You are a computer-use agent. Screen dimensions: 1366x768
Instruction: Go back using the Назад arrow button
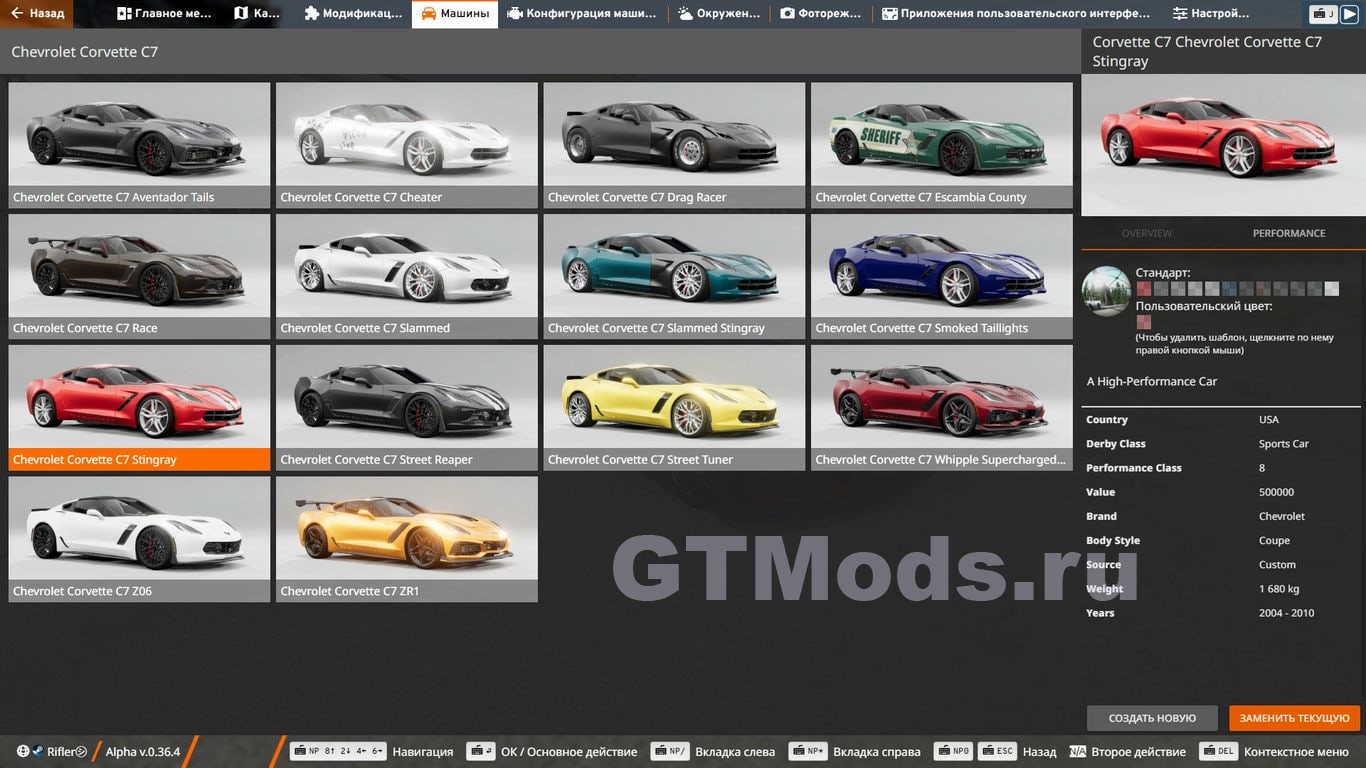pos(37,14)
